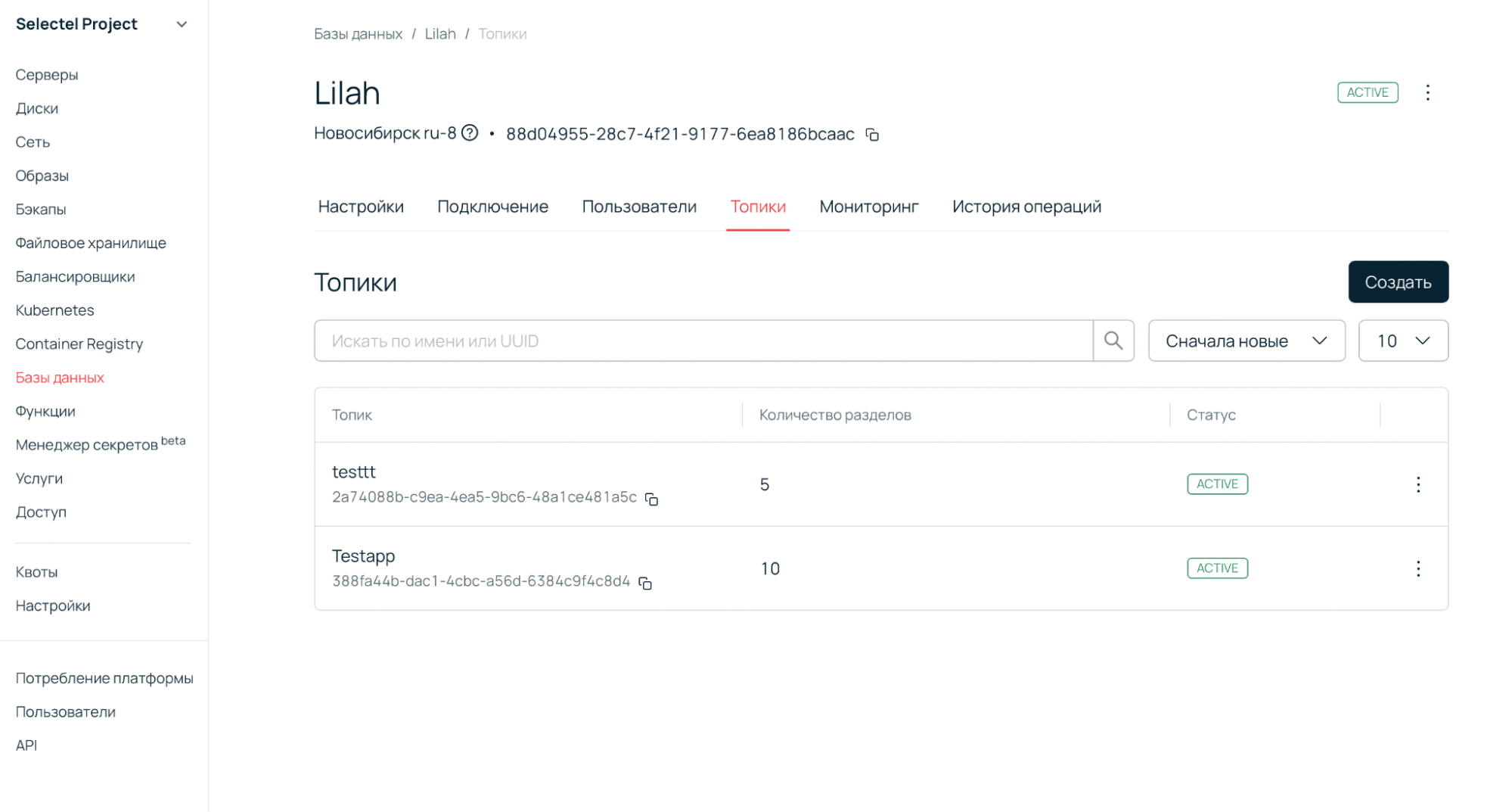The image size is (1512, 812).
Task: Open Менеджер секретов in the sidebar
Action: (x=86, y=445)
